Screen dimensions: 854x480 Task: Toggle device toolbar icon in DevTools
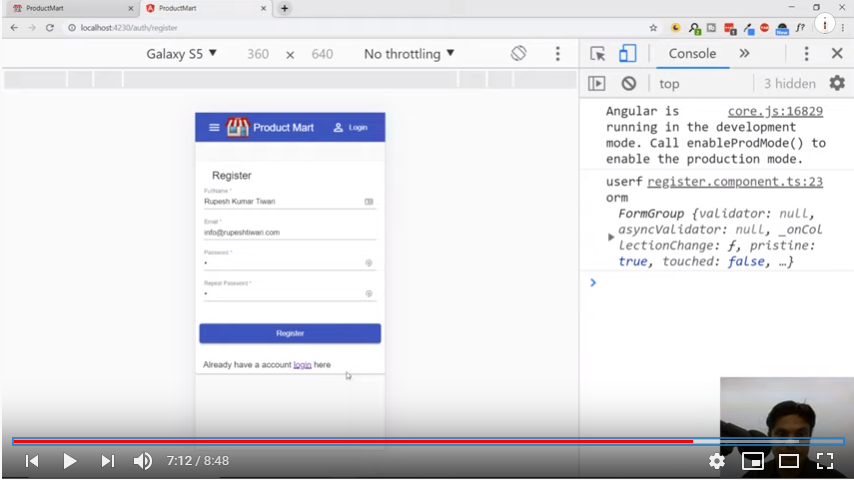(x=627, y=54)
